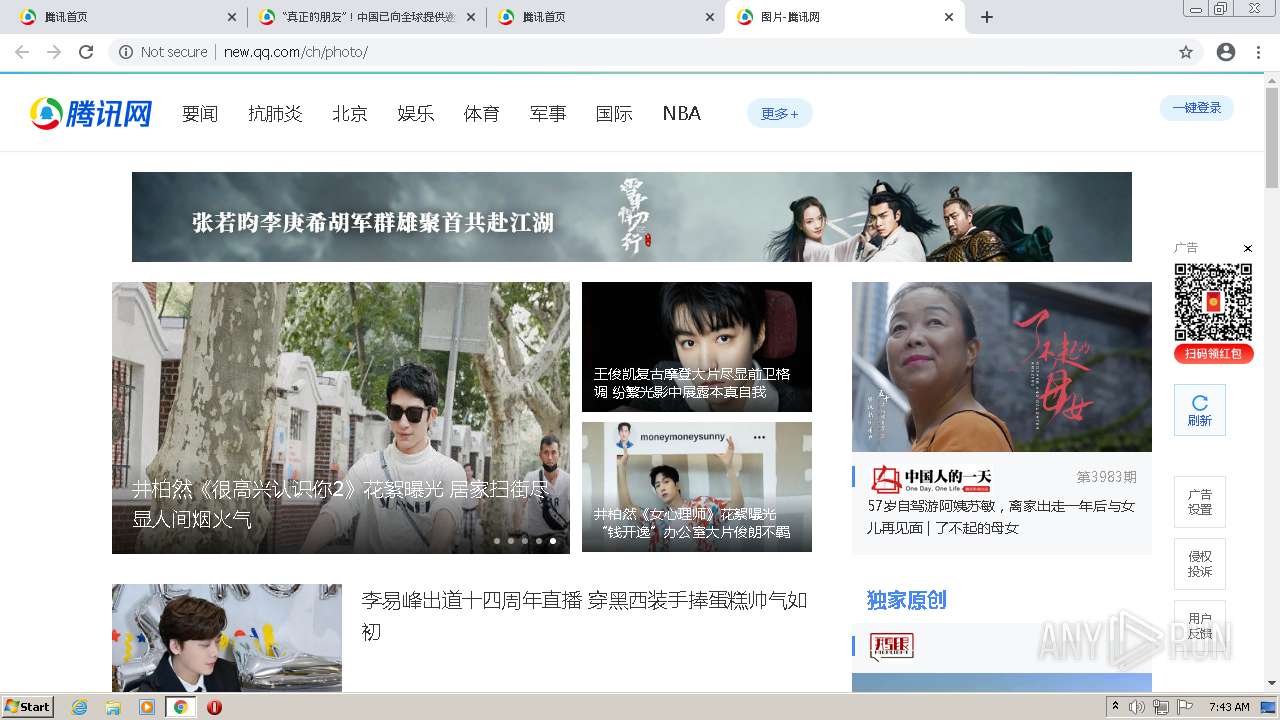1280x720 pixels.
Task: Click the taskbar clock 7:43 AM
Action: pyautogui.click(x=1229, y=707)
